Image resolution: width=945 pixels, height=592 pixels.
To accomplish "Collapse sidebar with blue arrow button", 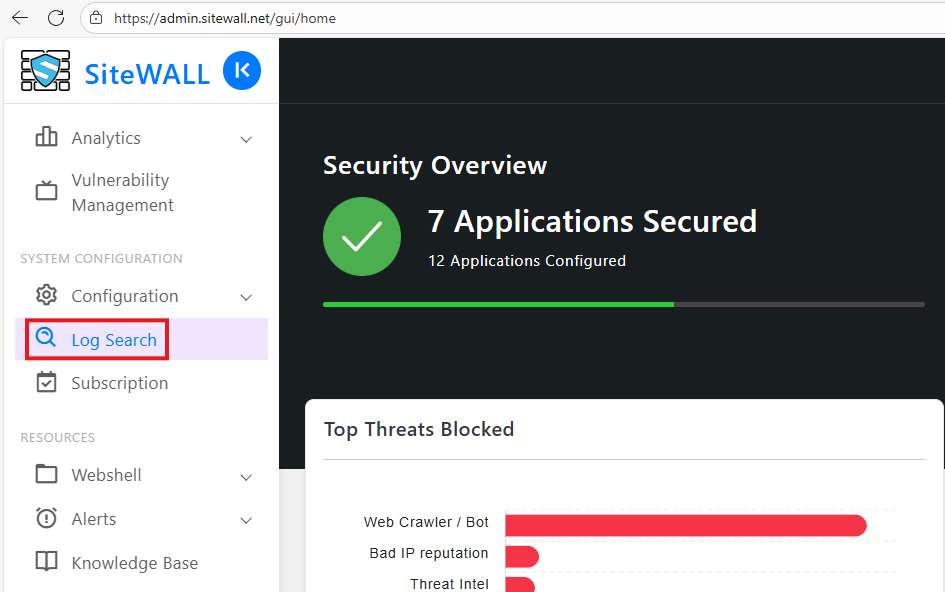I will click(241, 71).
